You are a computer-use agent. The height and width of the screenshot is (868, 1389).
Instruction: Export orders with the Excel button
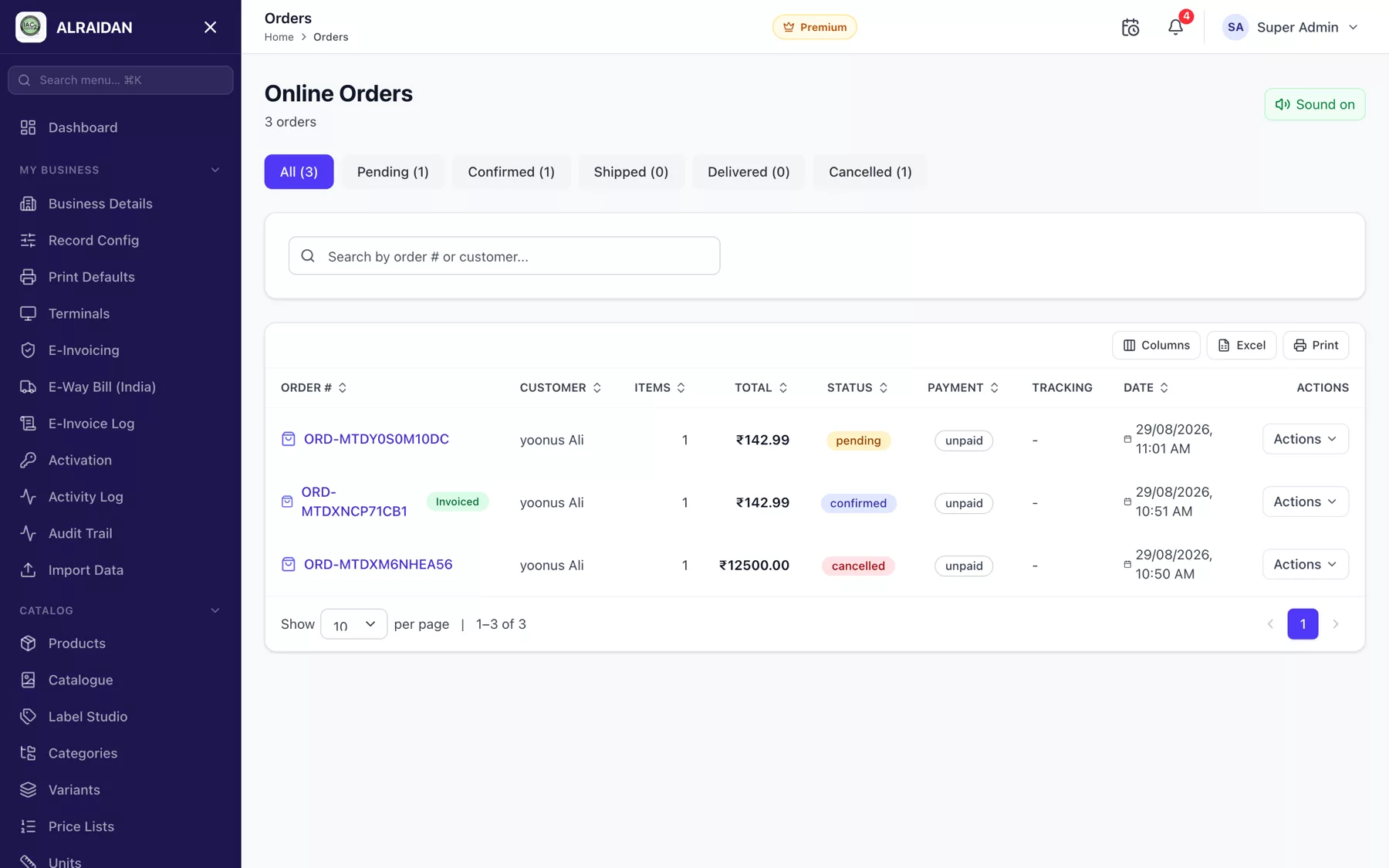point(1242,345)
